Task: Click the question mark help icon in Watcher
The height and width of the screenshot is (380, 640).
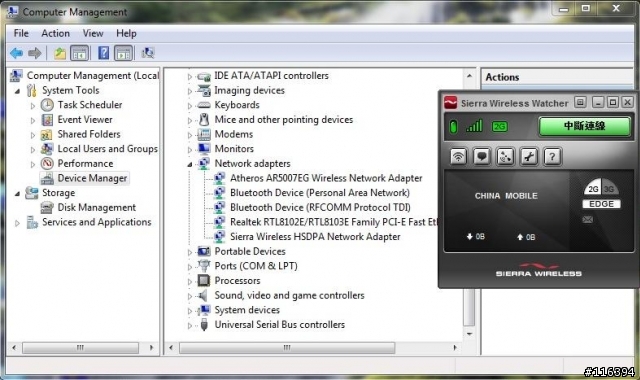Action: (552, 157)
